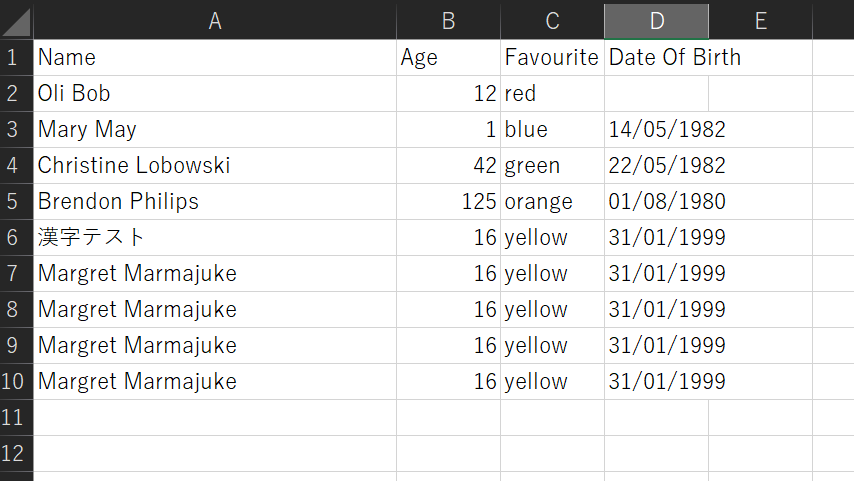The image size is (854, 481).
Task: Select column A header
Action: point(214,21)
